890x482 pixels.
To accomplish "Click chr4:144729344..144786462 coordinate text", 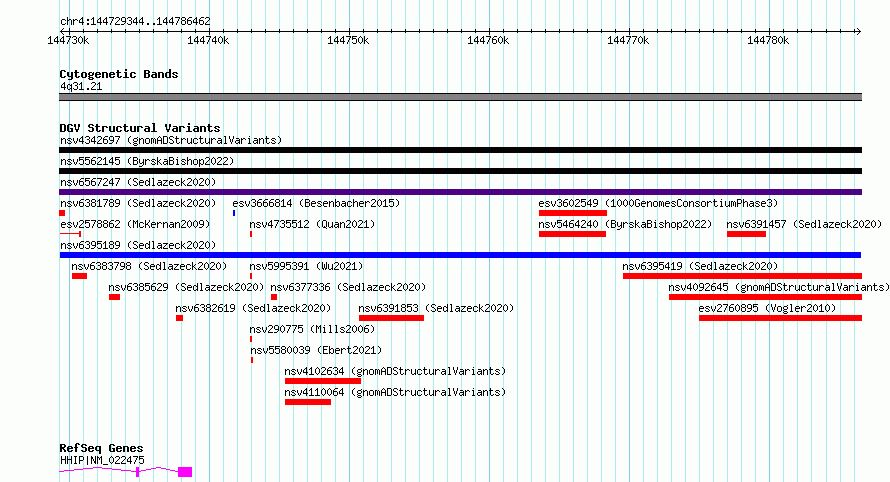I will pyautogui.click(x=135, y=22).
